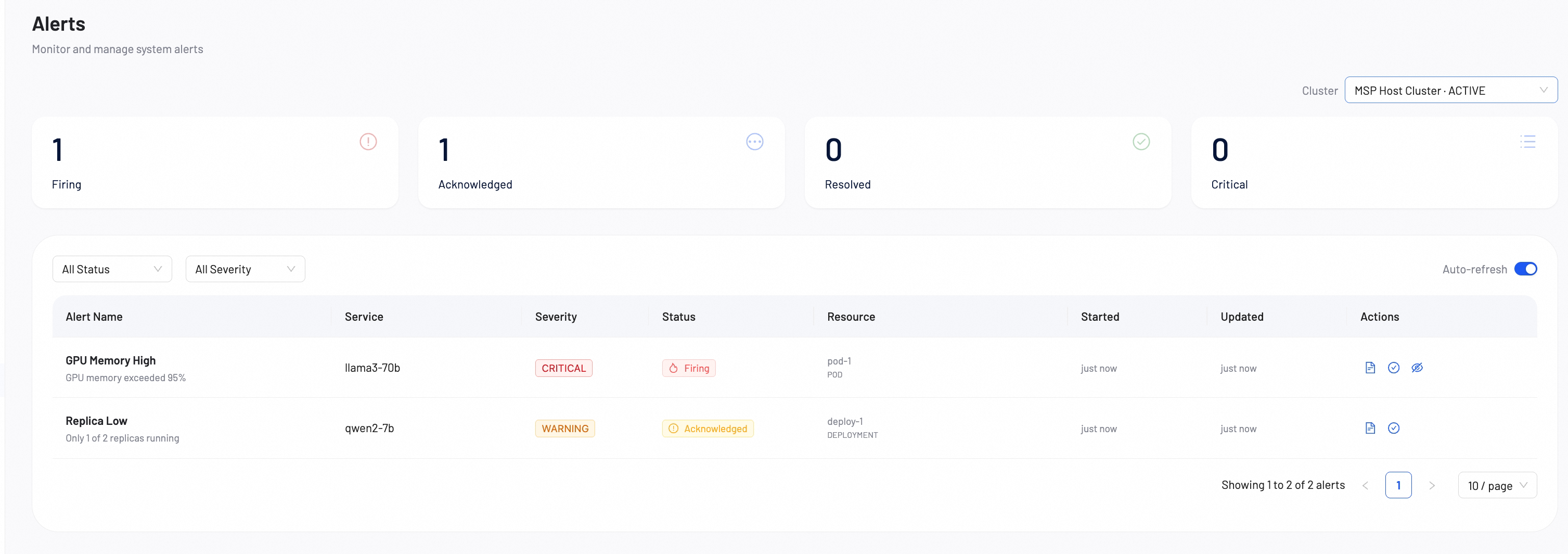Open the All Severity filter dropdown
Viewport: 1568px width, 554px height.
pos(246,269)
